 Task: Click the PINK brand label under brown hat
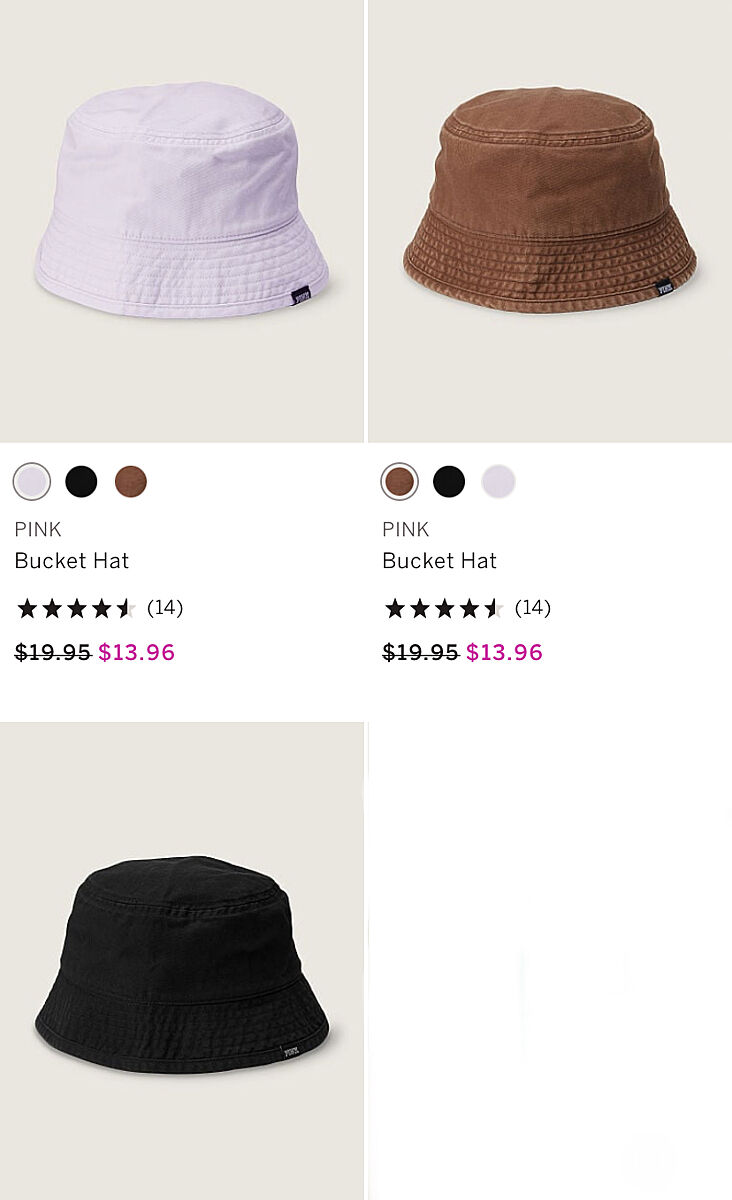point(406,530)
